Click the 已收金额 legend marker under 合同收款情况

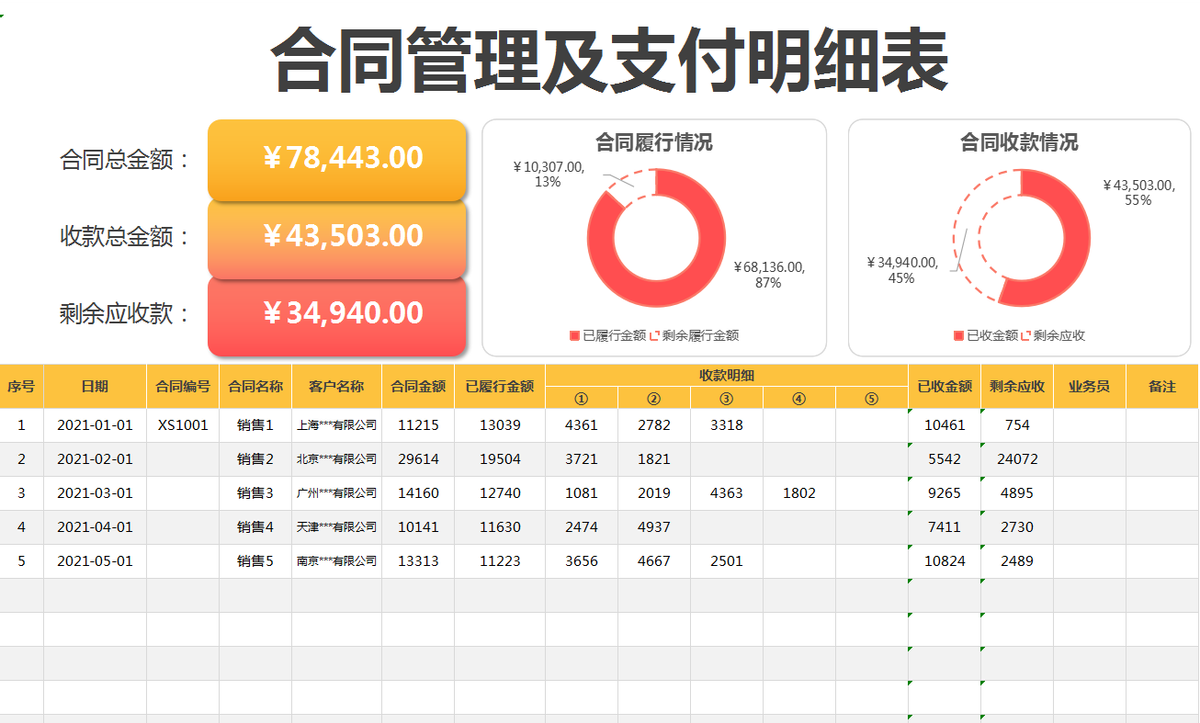click(x=960, y=335)
